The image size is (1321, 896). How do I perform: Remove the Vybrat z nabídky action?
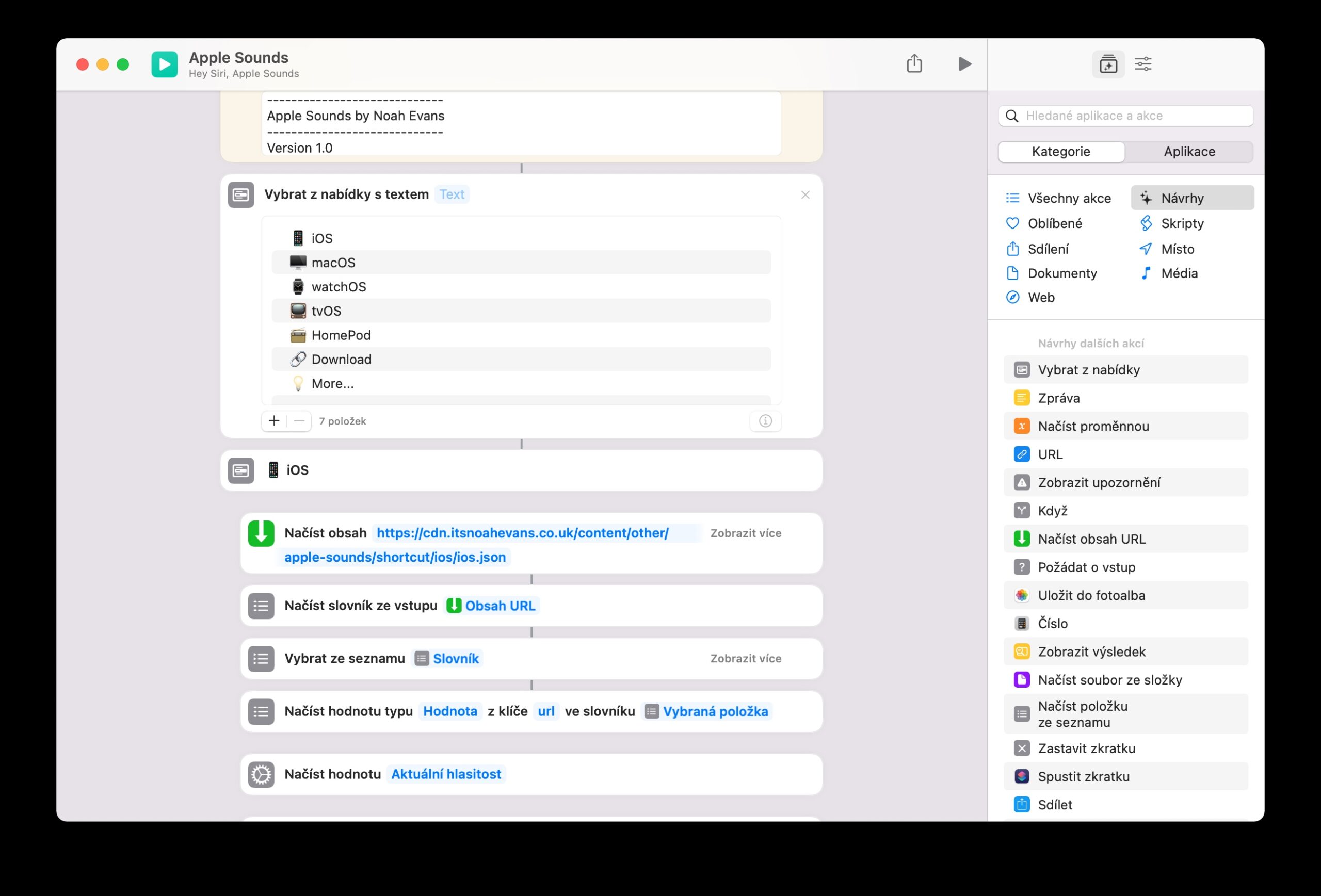(x=805, y=195)
